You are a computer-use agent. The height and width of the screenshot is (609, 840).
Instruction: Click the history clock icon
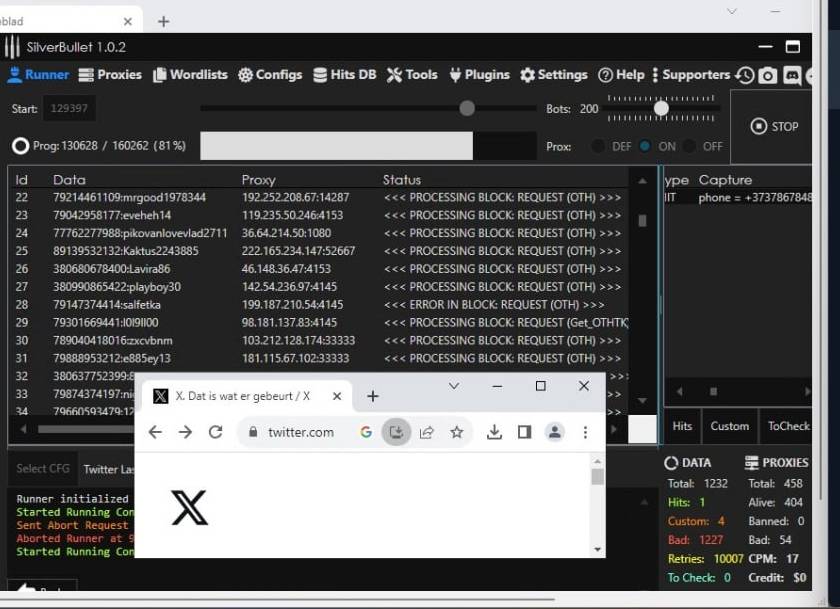click(745, 76)
